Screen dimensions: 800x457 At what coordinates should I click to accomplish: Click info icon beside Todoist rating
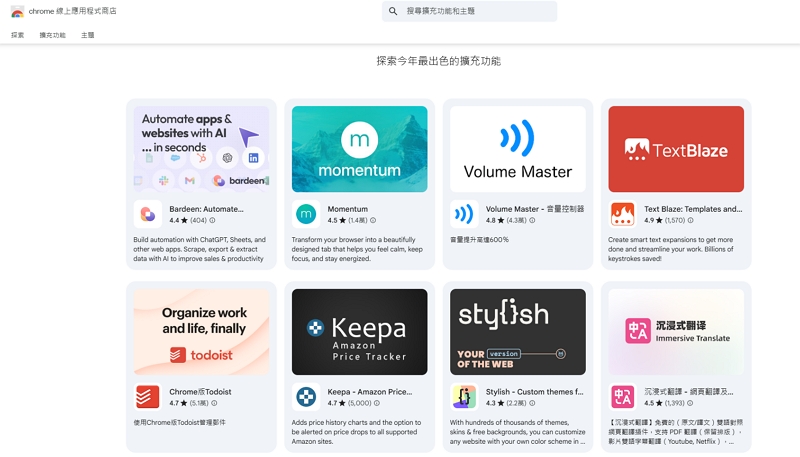tap(214, 403)
